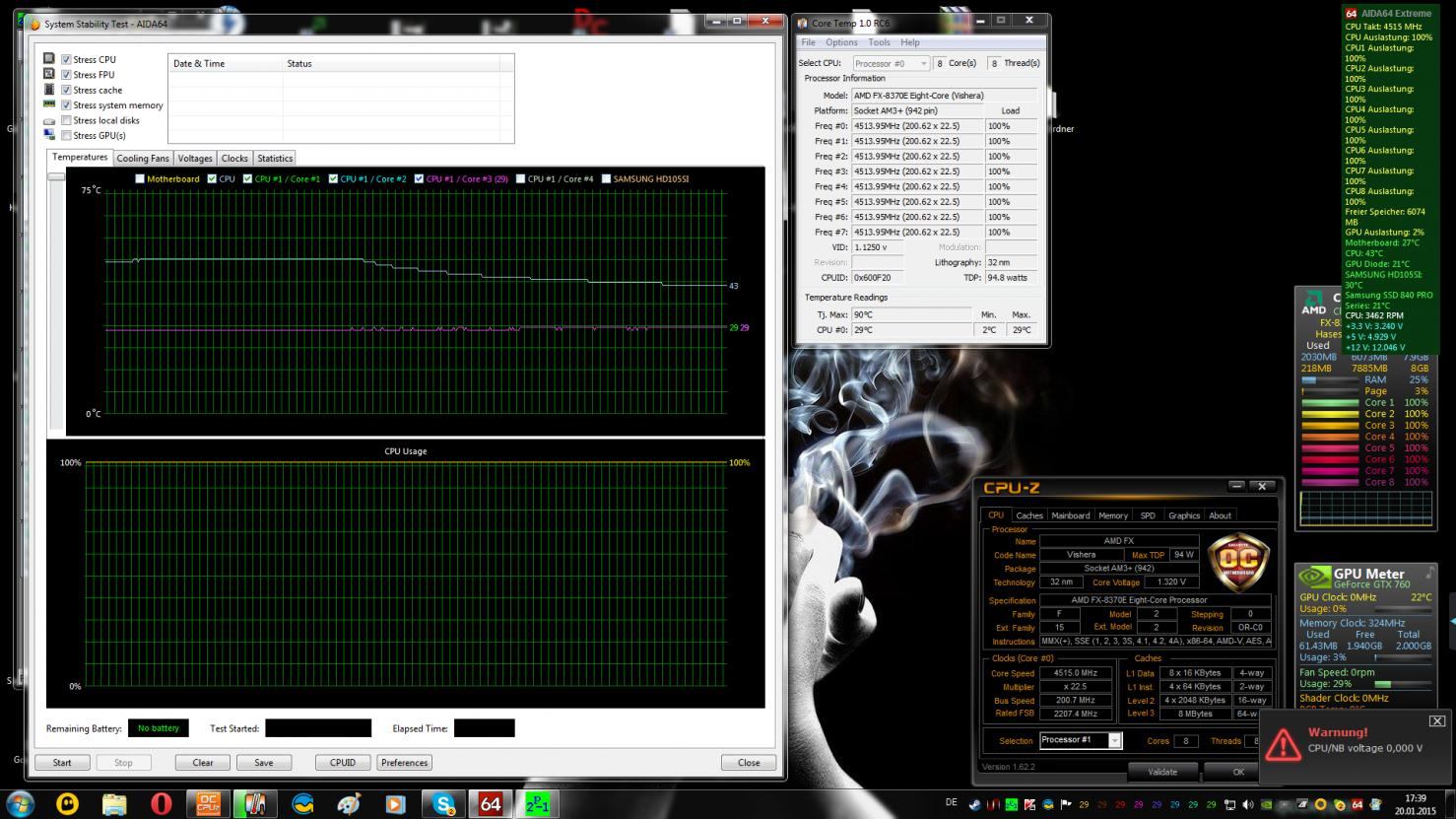Click the Stress GPU(s) monitor icon
The width and height of the screenshot is (1456, 819).
49,135
